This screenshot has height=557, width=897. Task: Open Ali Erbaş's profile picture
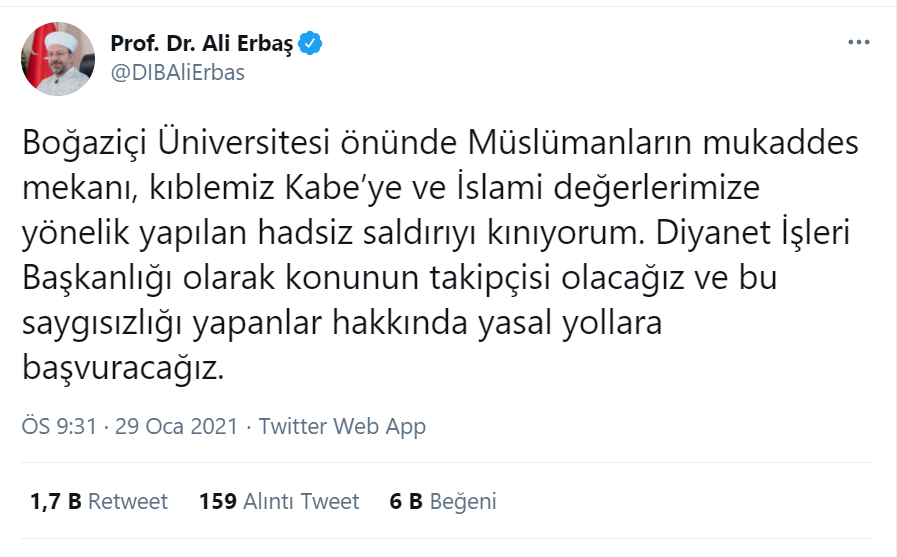(x=57, y=59)
